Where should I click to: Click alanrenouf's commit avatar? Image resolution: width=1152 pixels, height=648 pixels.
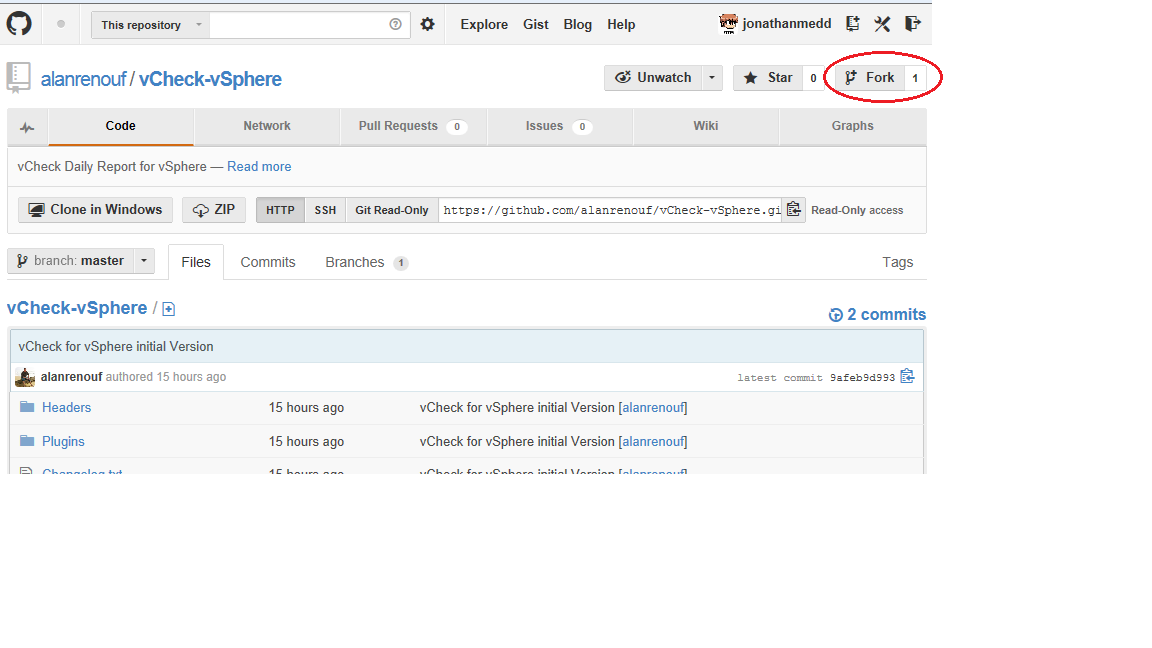tap(25, 377)
